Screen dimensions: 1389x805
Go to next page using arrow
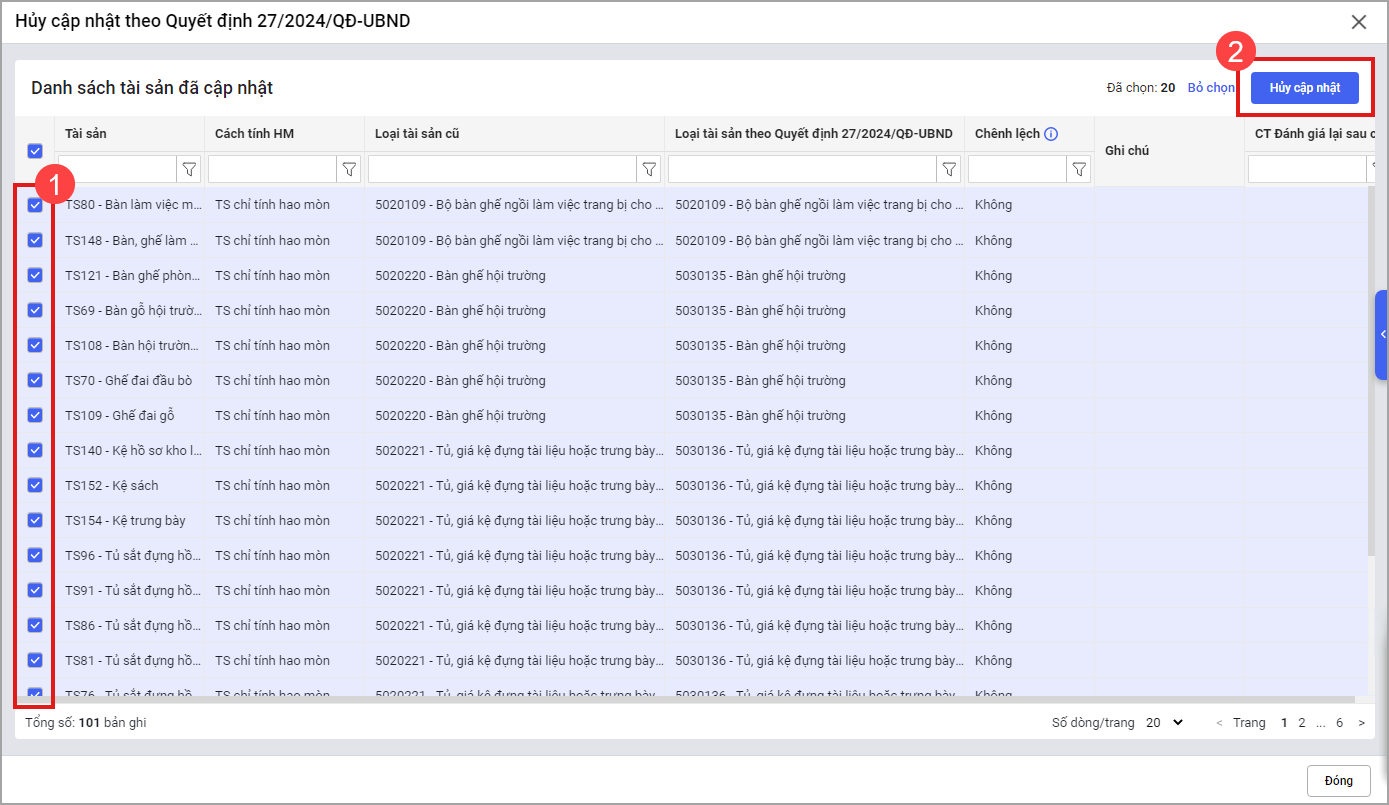tap(1361, 723)
